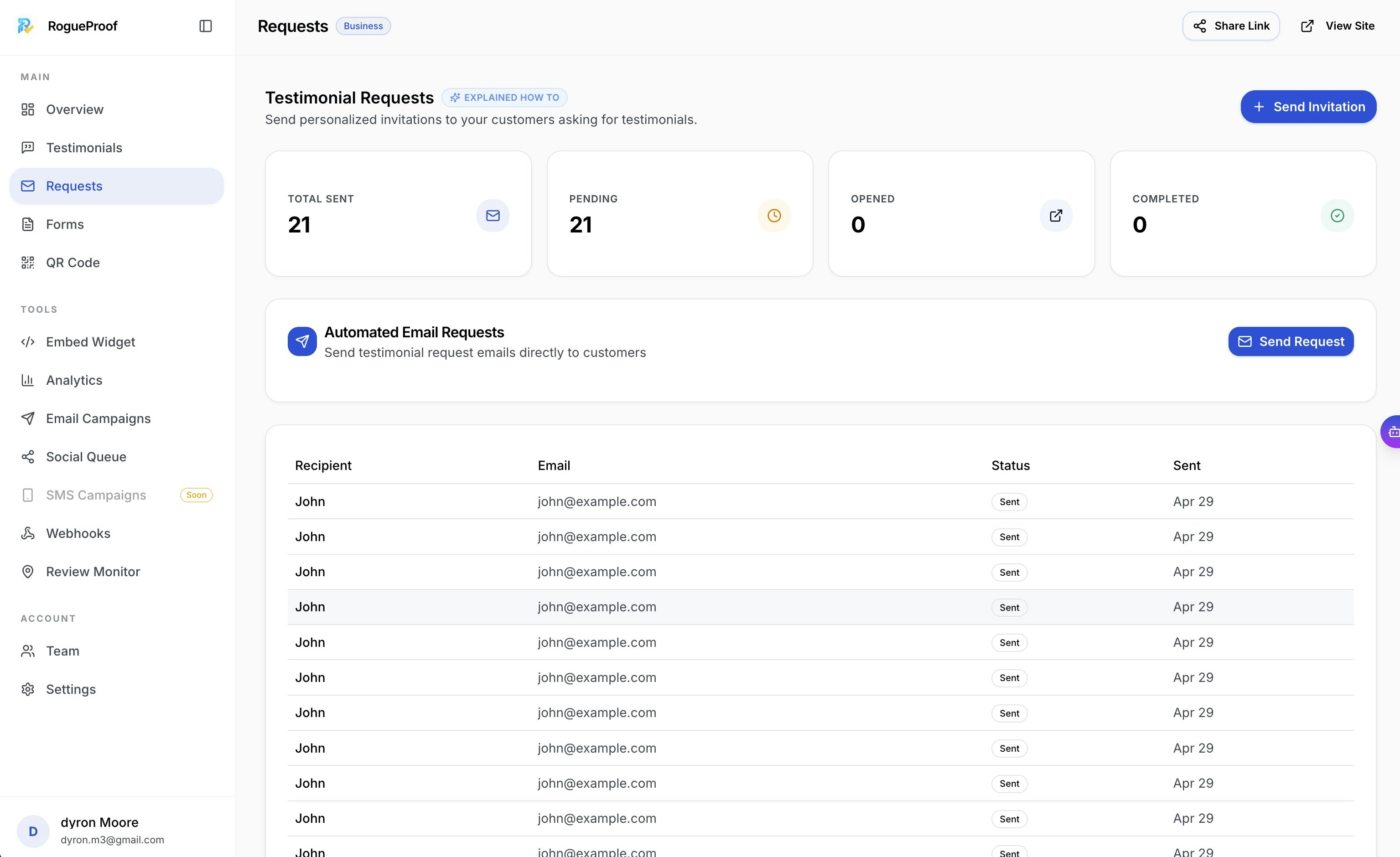Click the dyron Moore profile name
Viewport: 1400px width, 857px height.
99,822
